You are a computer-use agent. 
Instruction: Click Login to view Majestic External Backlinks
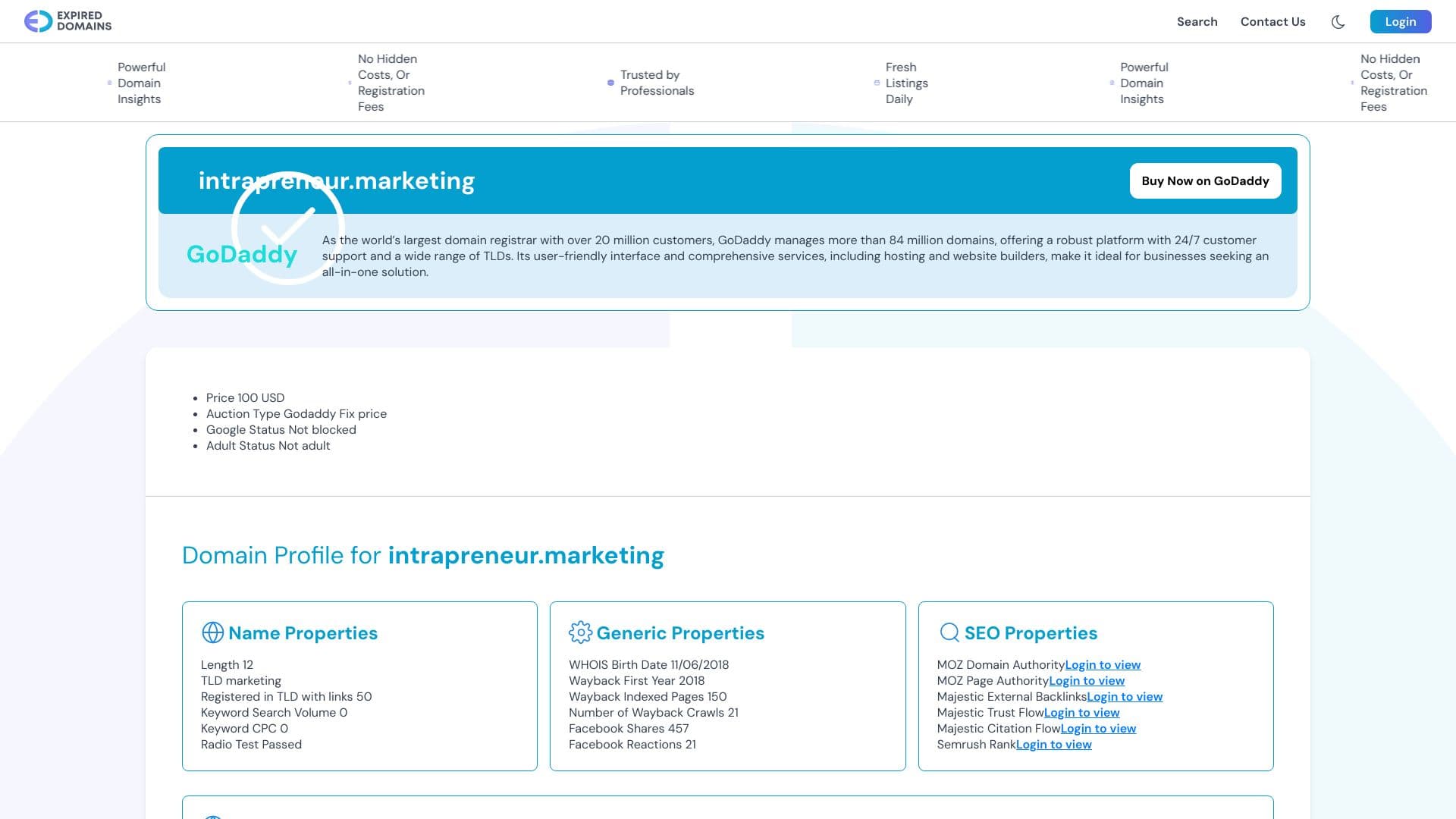point(1125,696)
